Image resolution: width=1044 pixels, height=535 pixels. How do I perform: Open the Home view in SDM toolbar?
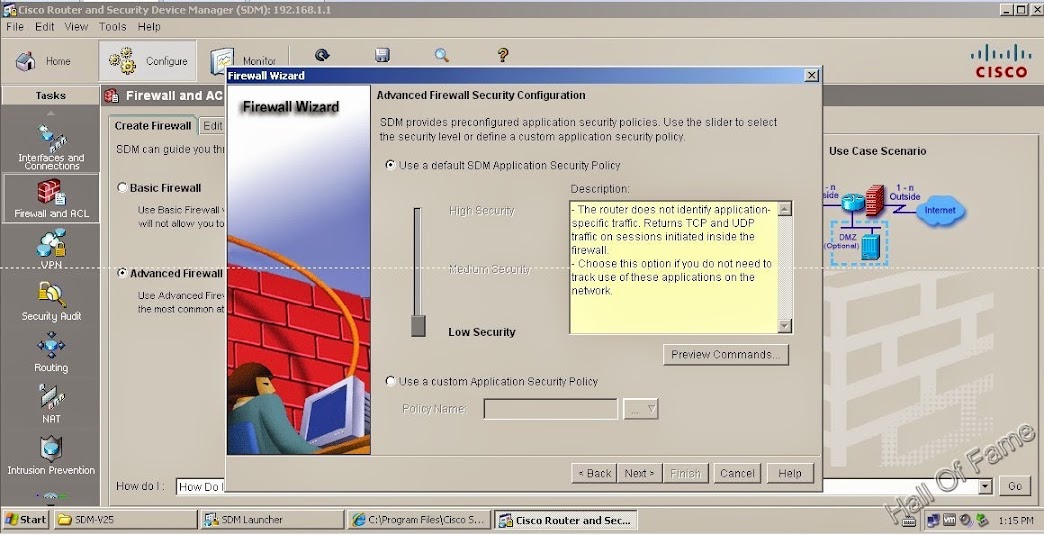43,61
